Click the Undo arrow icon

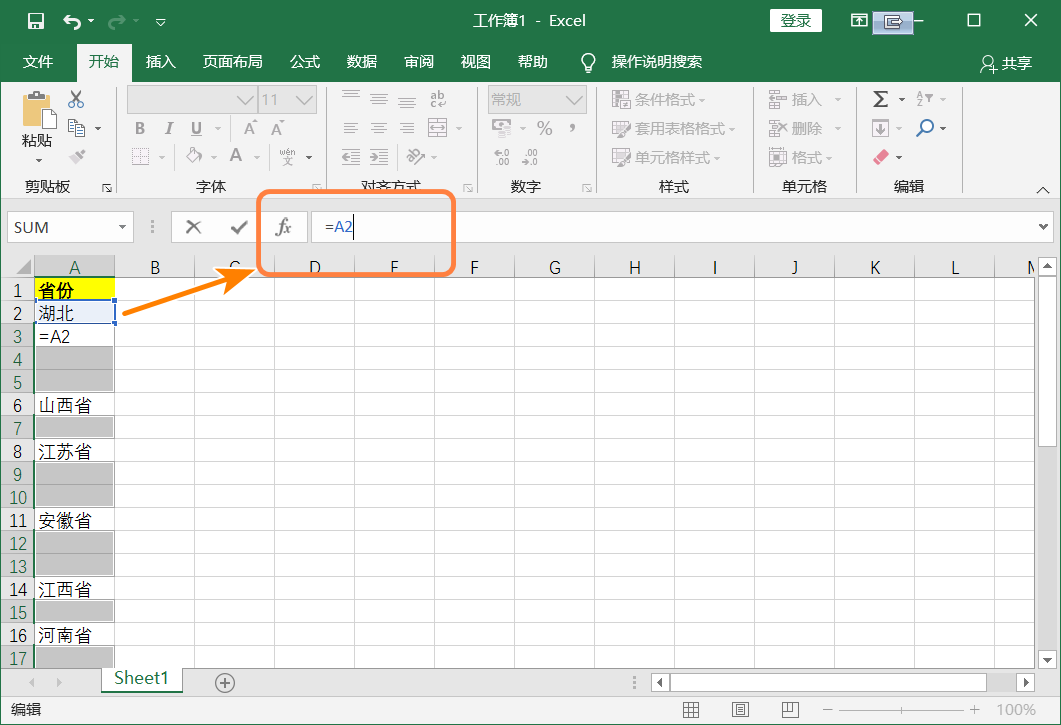pos(72,22)
